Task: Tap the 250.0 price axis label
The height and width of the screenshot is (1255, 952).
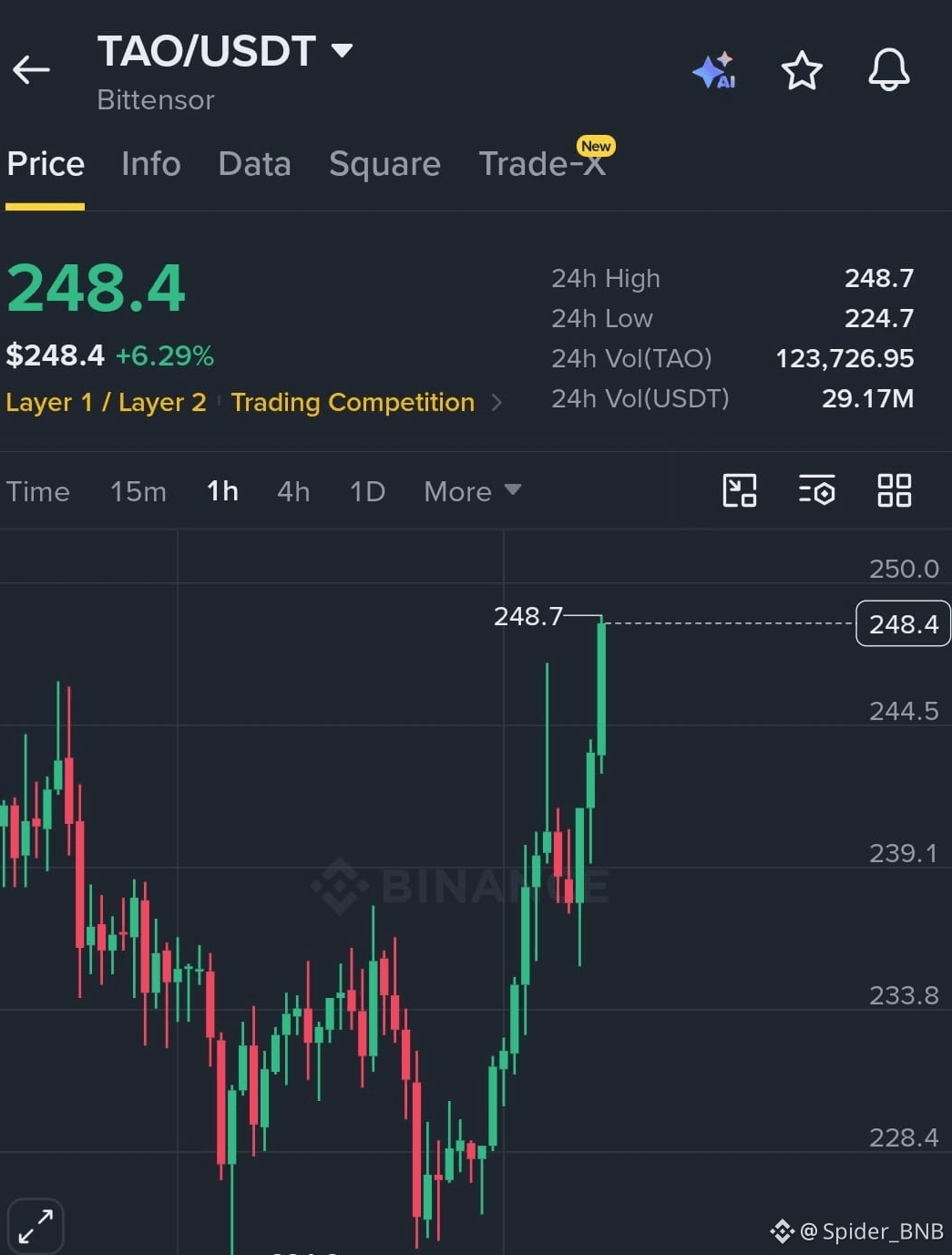Action: click(x=904, y=569)
